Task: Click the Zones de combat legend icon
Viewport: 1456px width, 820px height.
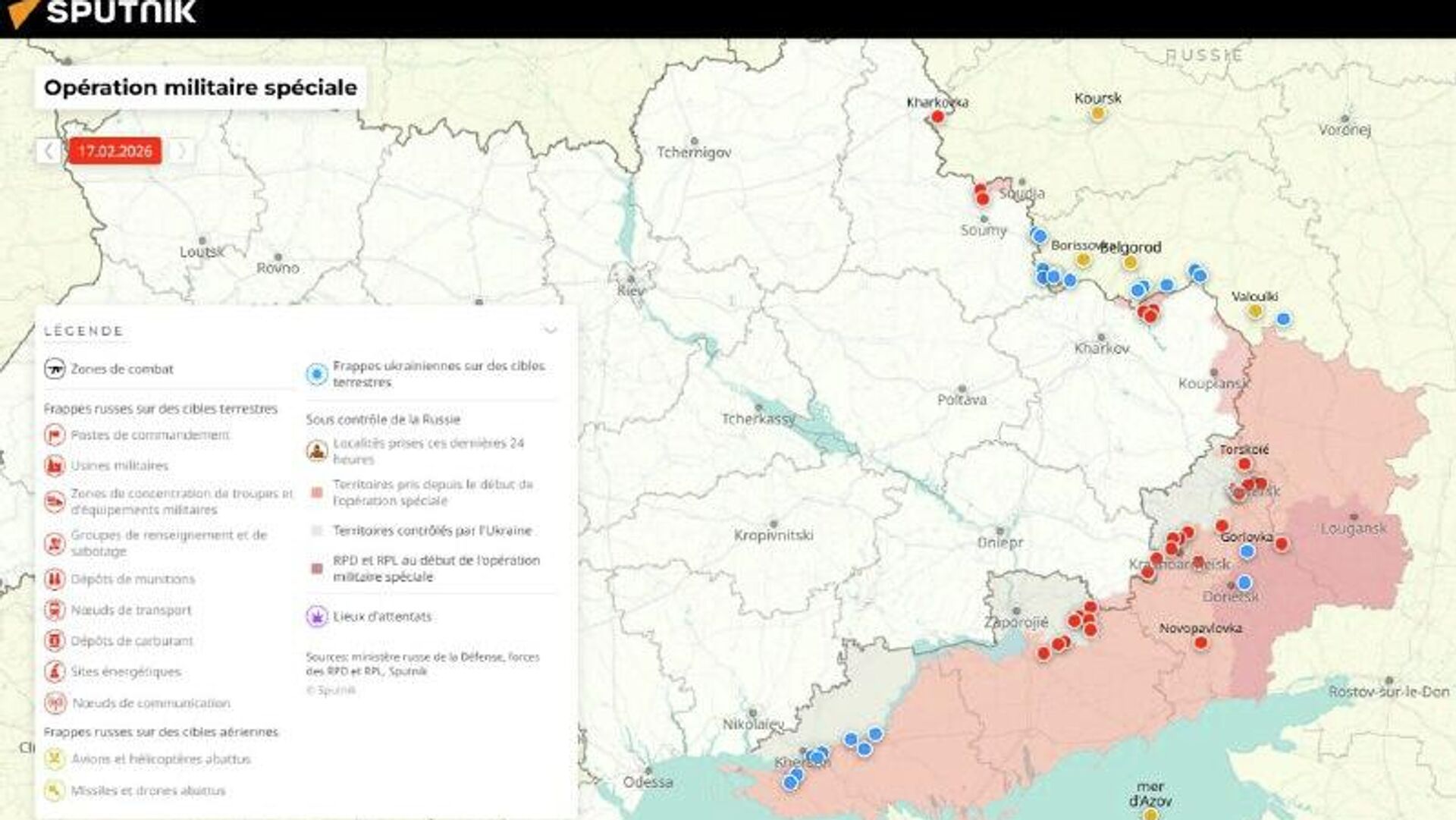Action: 55,369
